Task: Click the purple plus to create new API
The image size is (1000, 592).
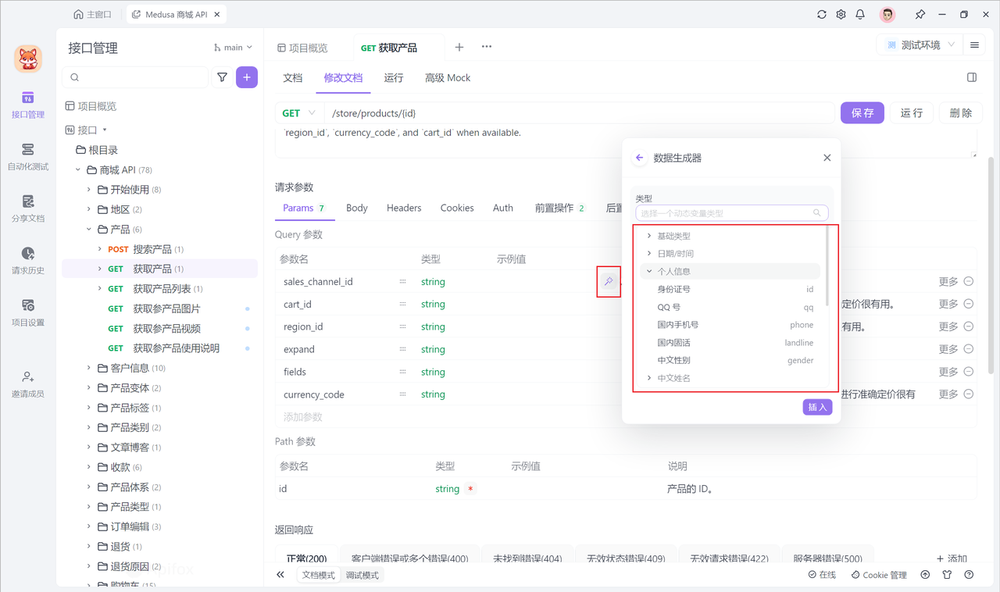Action: tap(246, 77)
